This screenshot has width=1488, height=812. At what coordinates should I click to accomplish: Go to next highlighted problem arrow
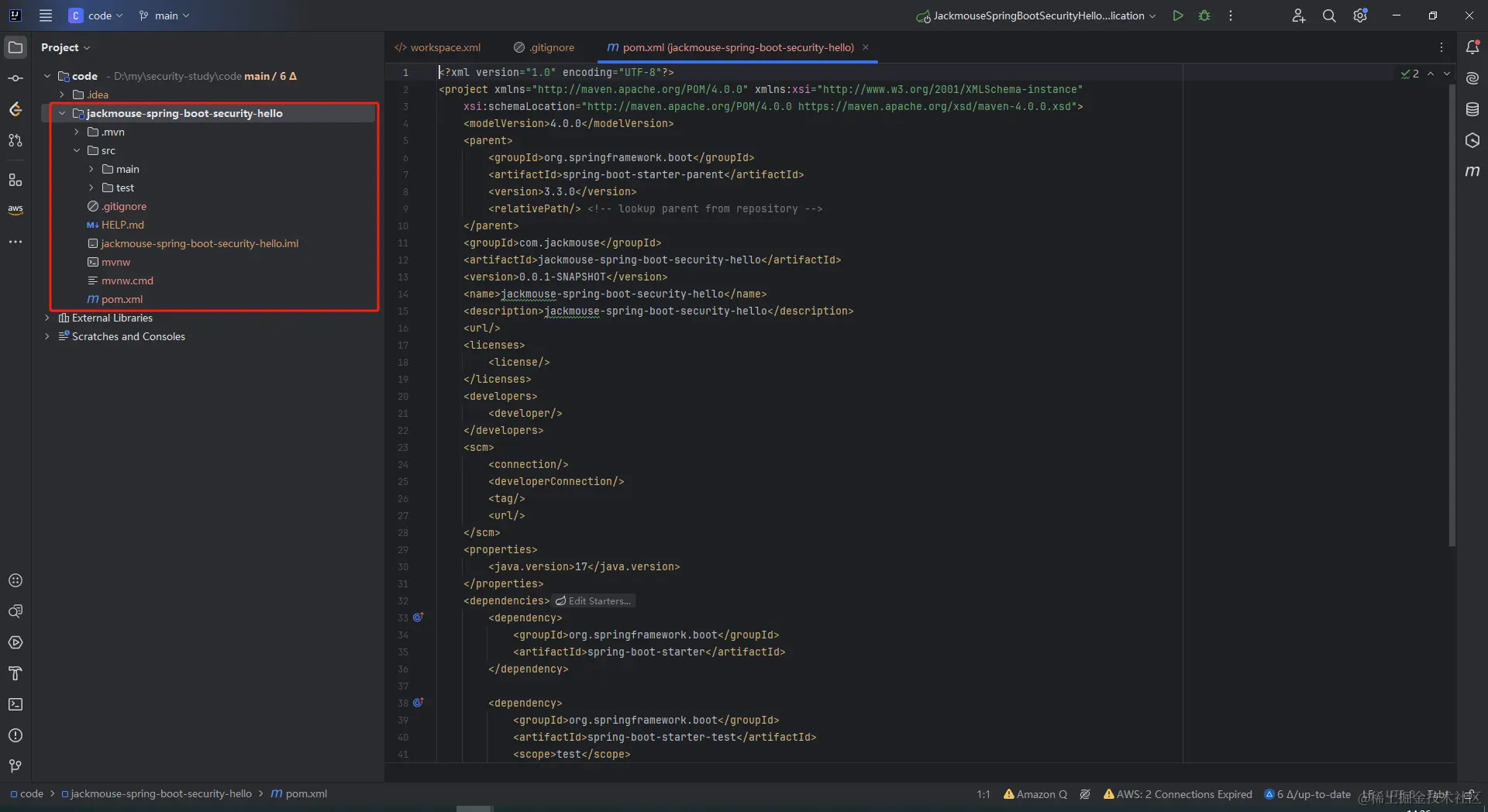coord(1447,74)
